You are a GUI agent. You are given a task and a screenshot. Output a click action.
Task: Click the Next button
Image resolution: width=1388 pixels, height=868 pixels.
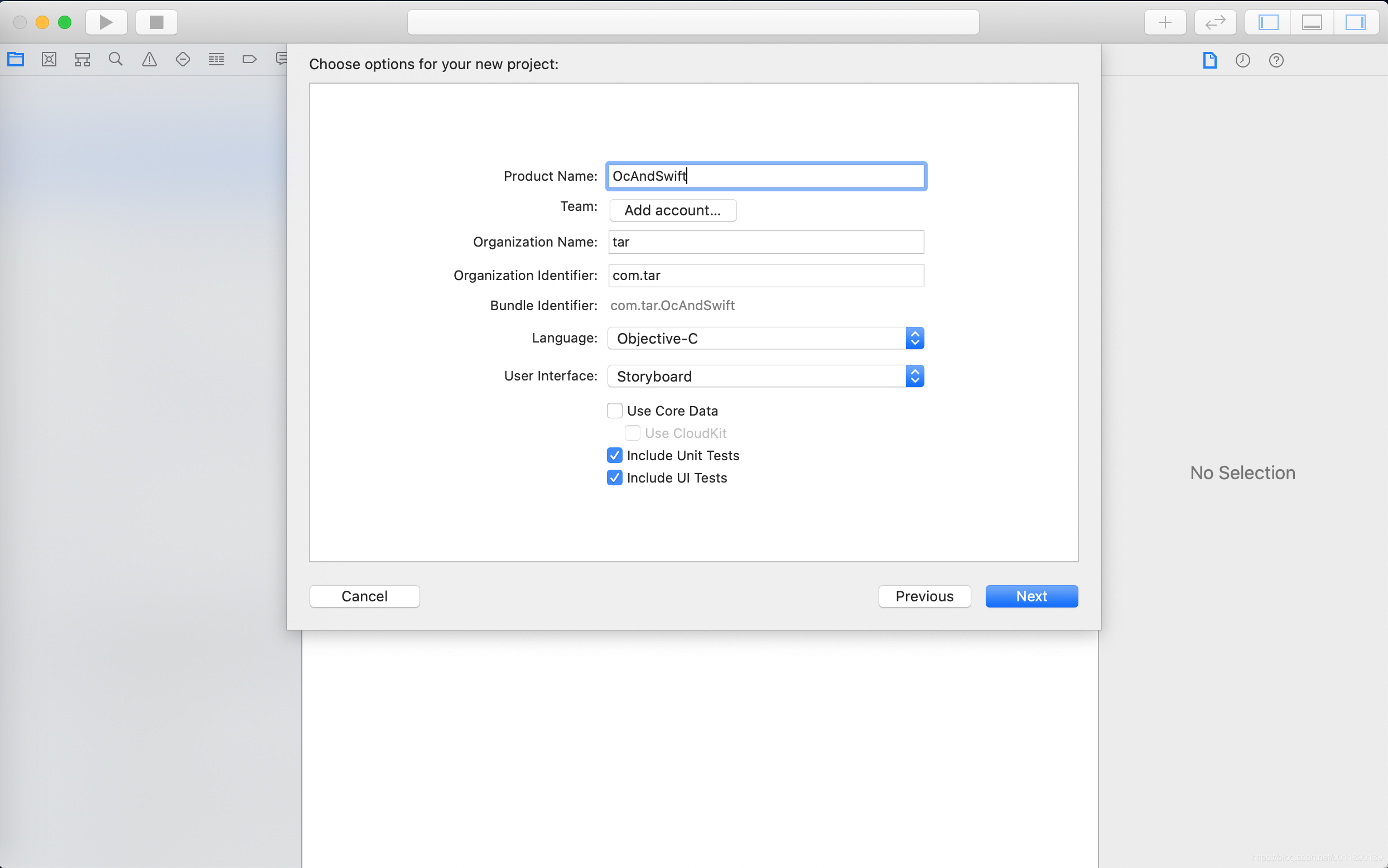point(1031,596)
